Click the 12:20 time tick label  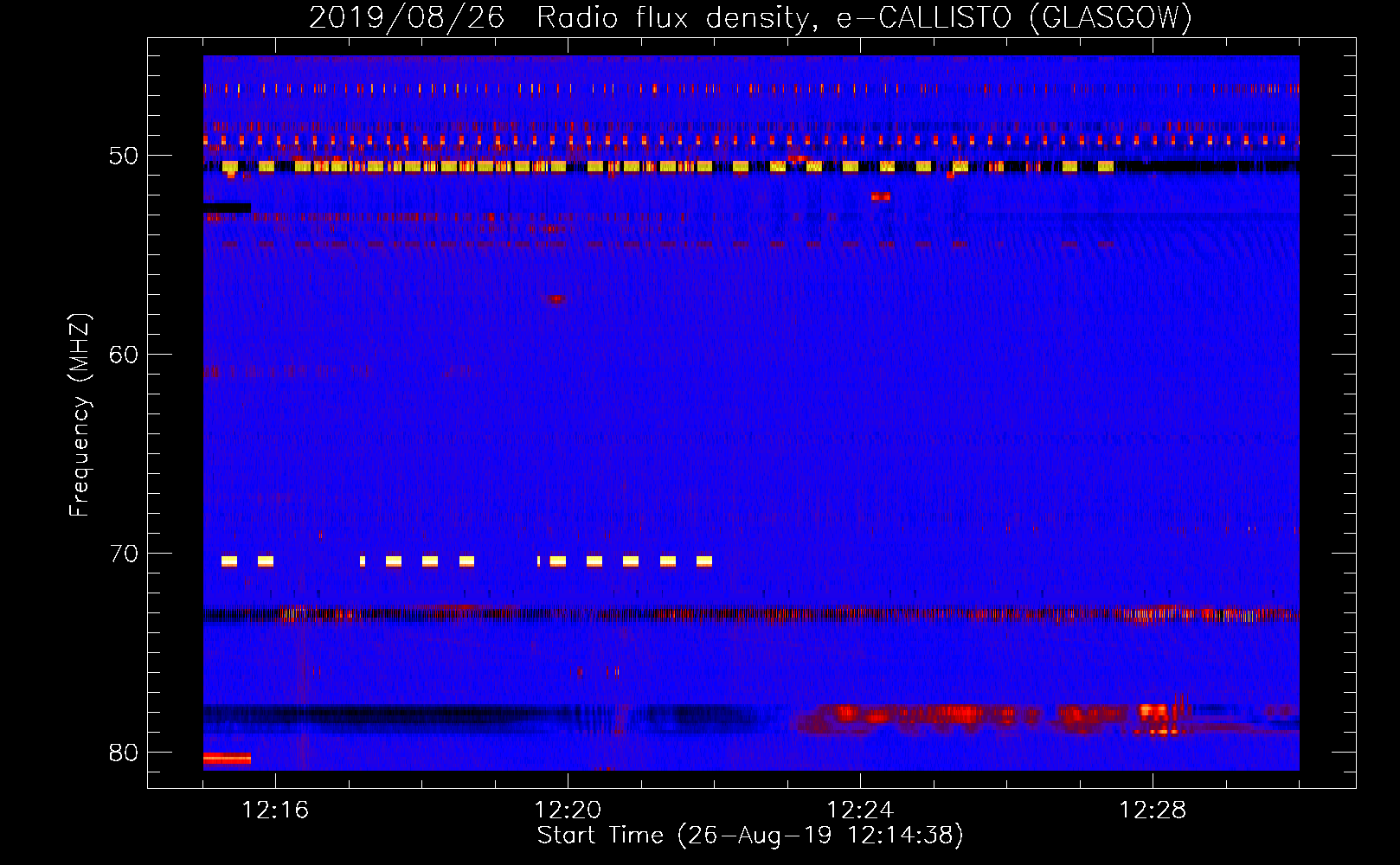pyautogui.click(x=567, y=810)
